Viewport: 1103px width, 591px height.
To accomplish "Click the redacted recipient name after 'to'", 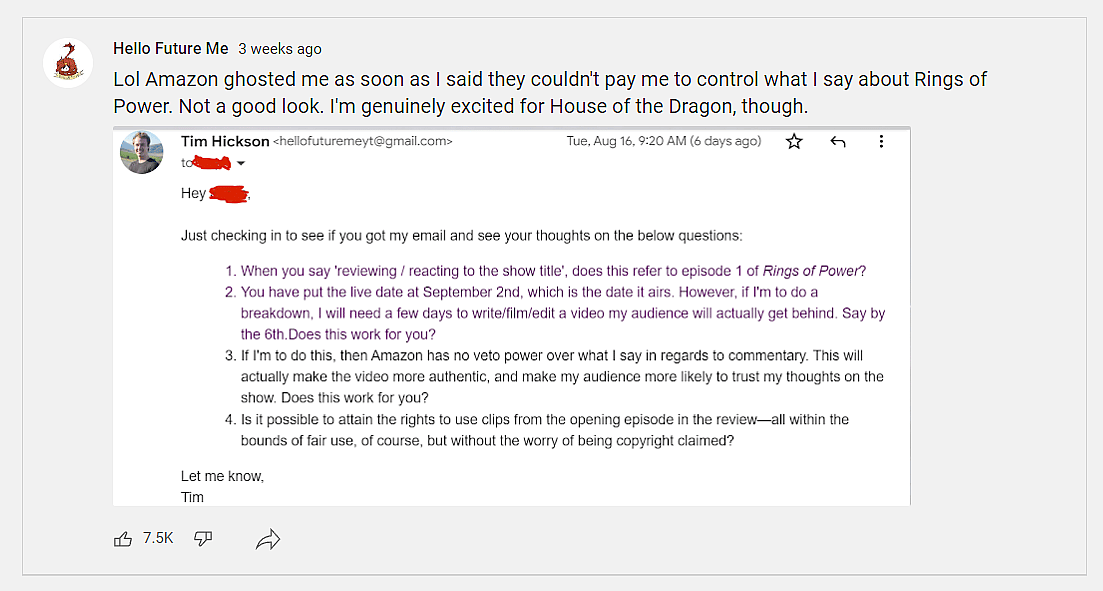I will click(211, 163).
